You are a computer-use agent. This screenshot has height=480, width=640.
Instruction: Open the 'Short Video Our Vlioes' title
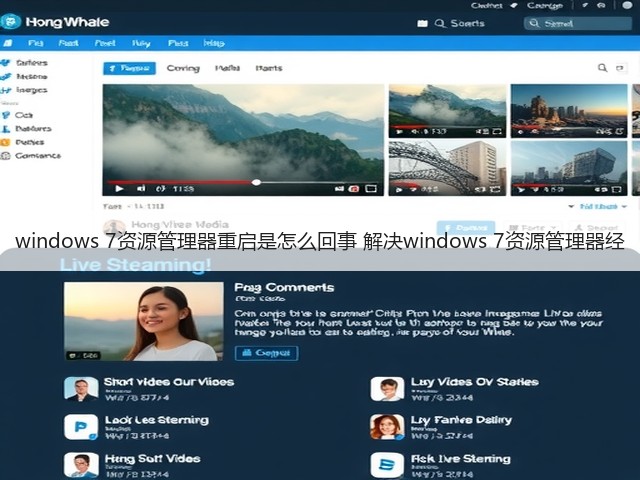pyautogui.click(x=169, y=382)
